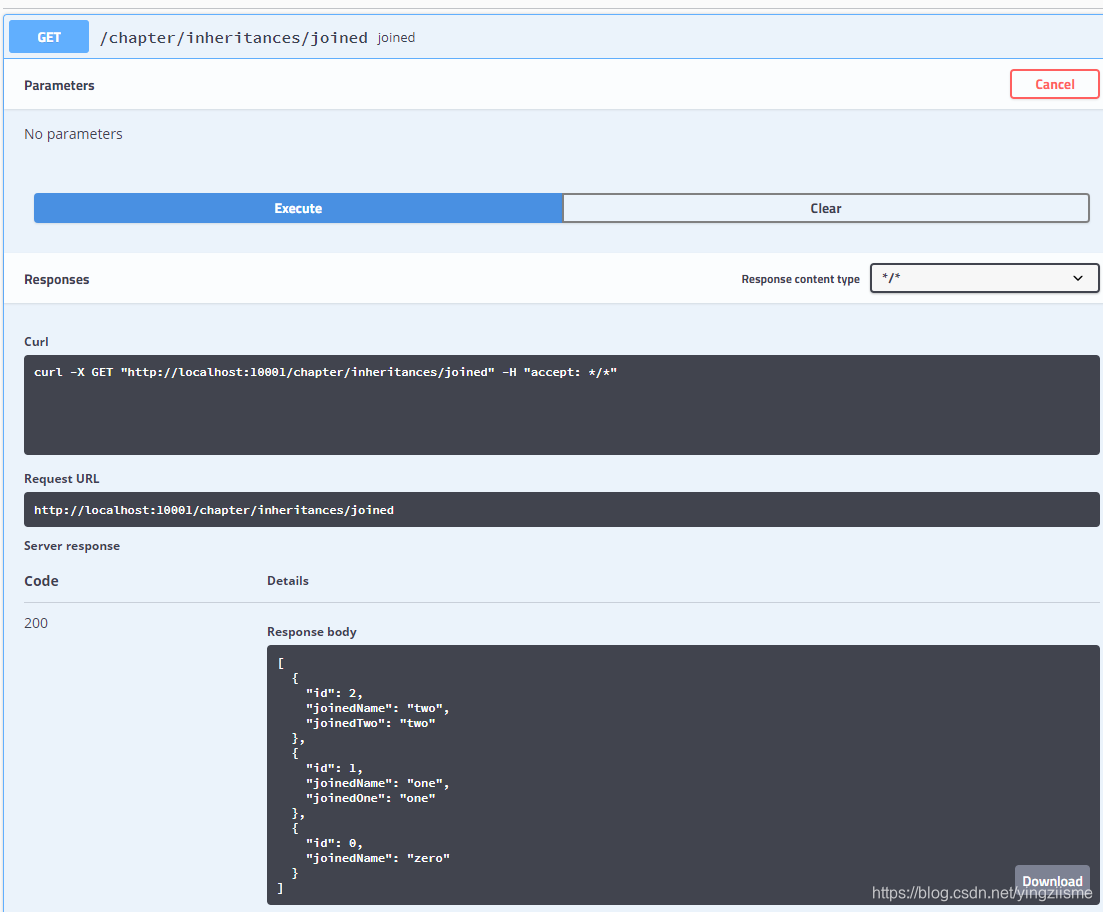Click the "id": 1 line
1103x912 pixels.
tap(334, 768)
